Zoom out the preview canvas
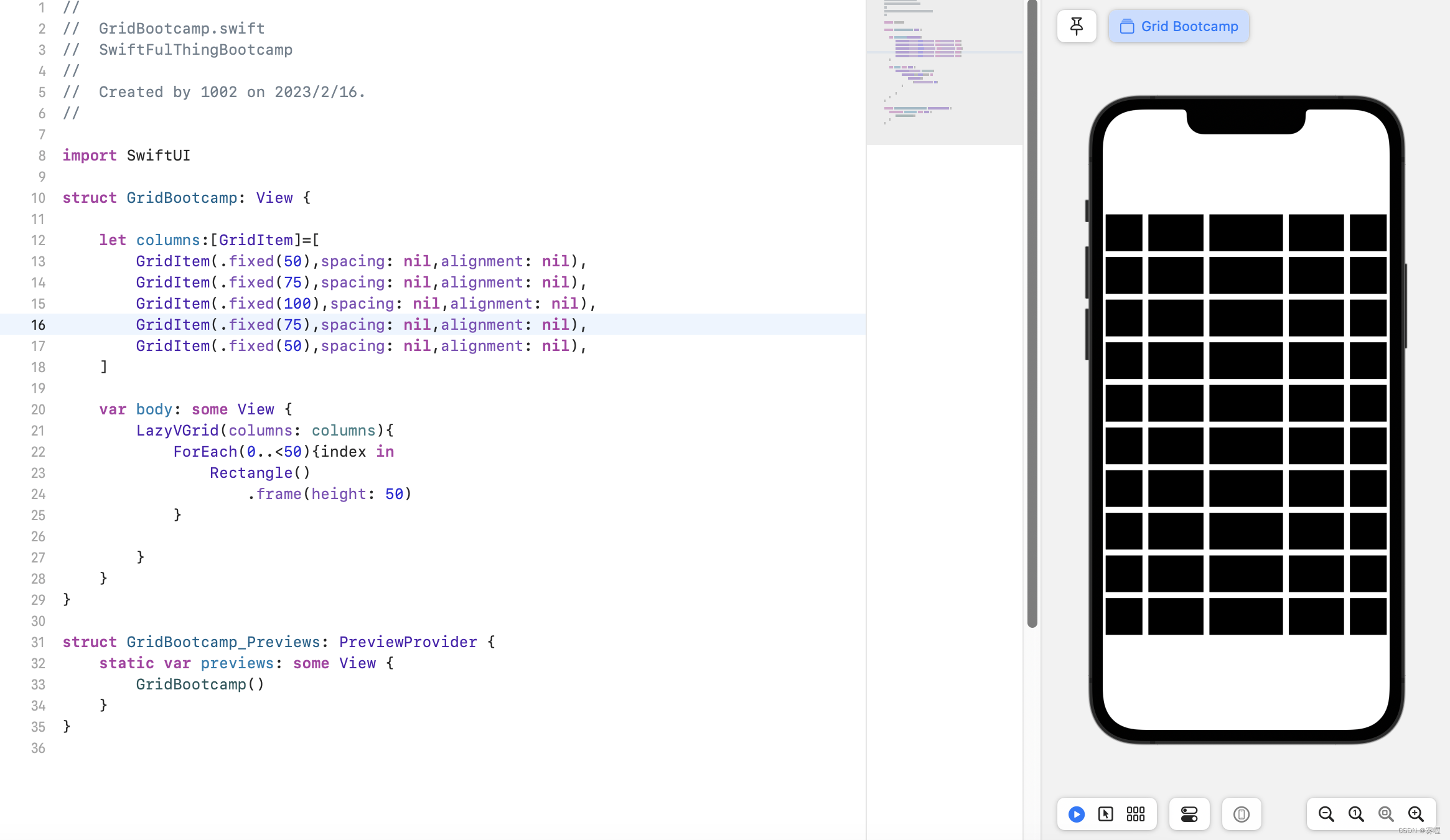1450x840 pixels. pos(1326,814)
